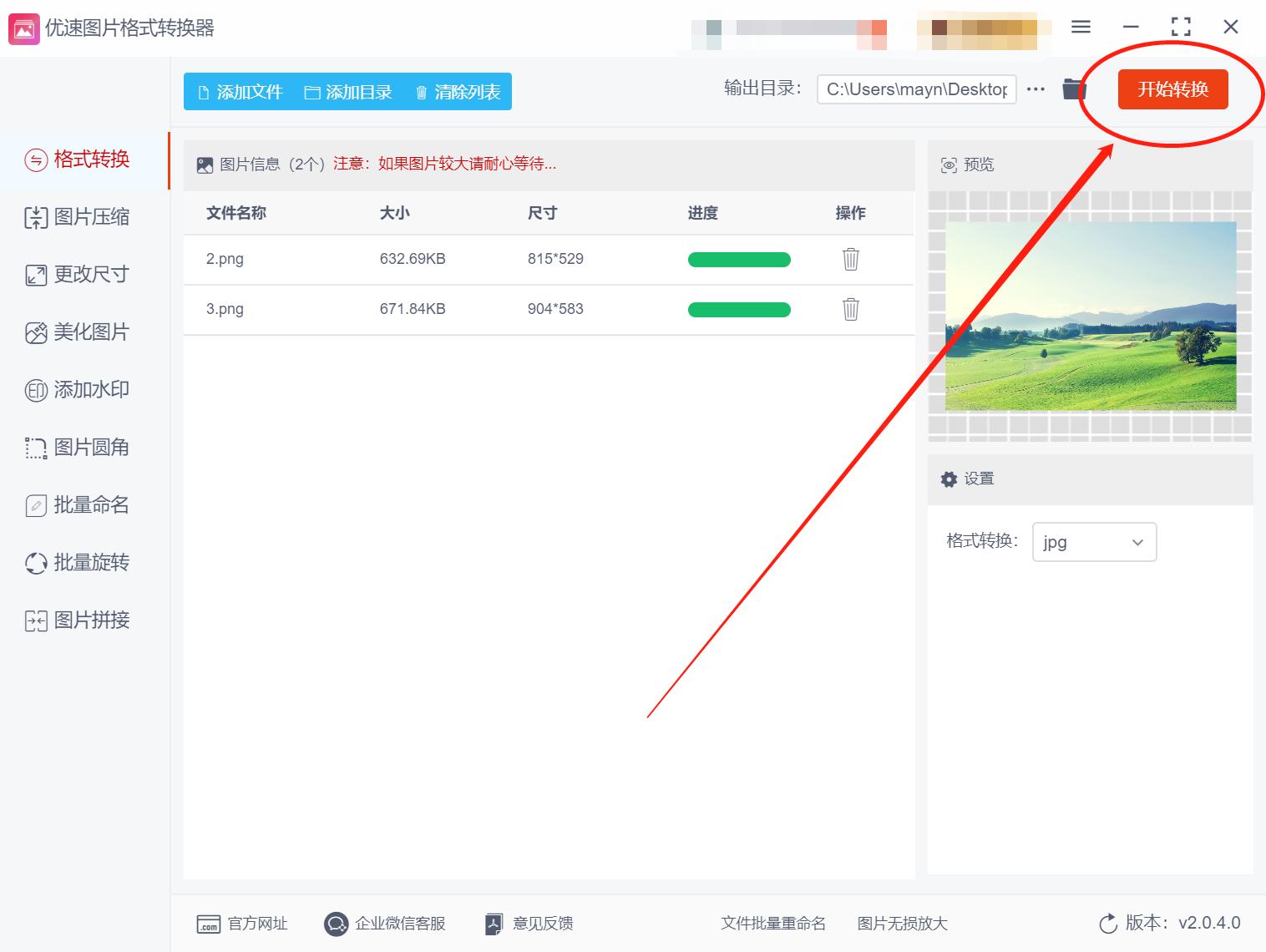Delete 2.png from the file list
Viewport: 1266px width, 952px height.
click(x=850, y=260)
